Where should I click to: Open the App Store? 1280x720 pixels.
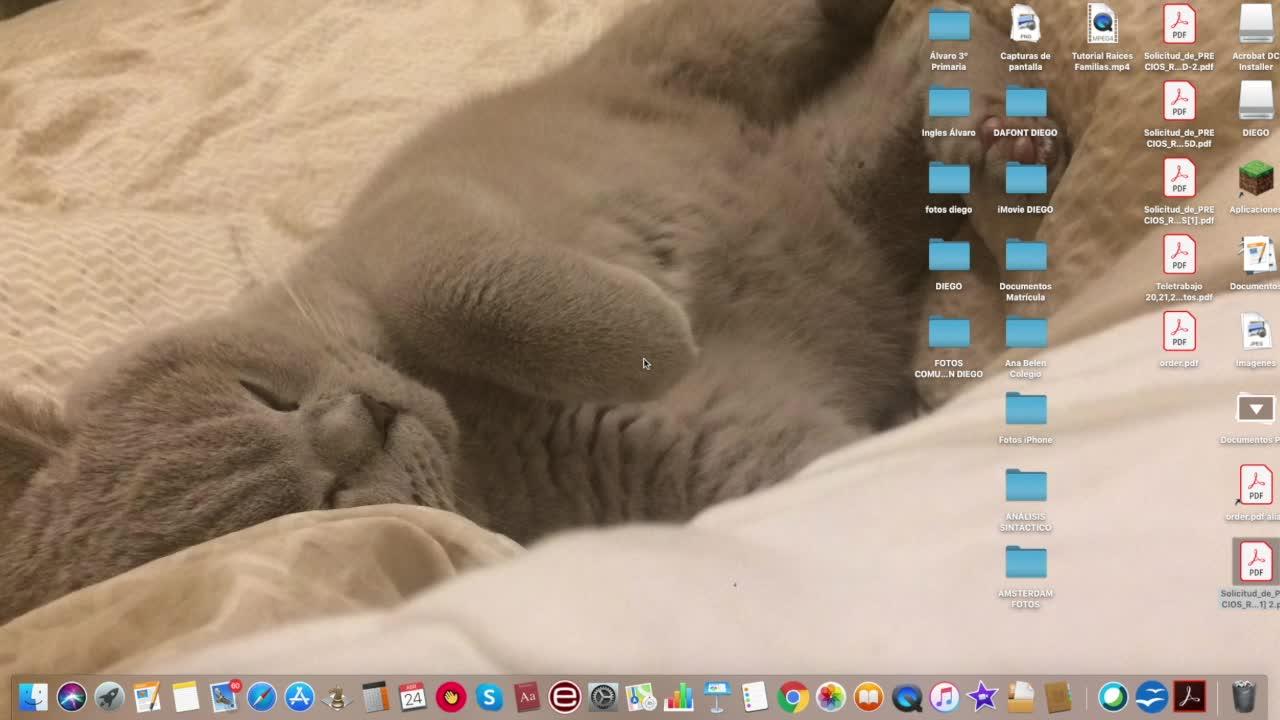coord(299,696)
